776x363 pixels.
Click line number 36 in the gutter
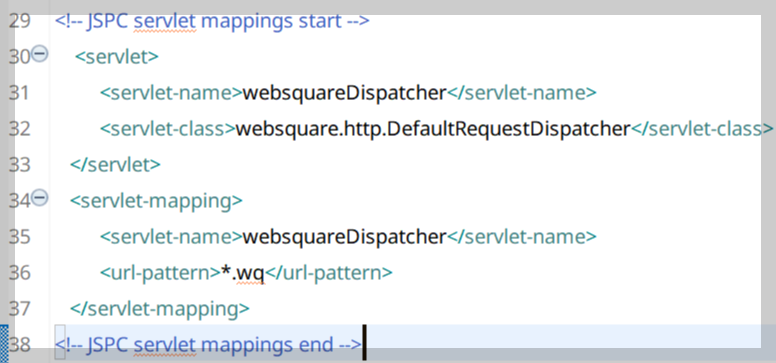19,273
